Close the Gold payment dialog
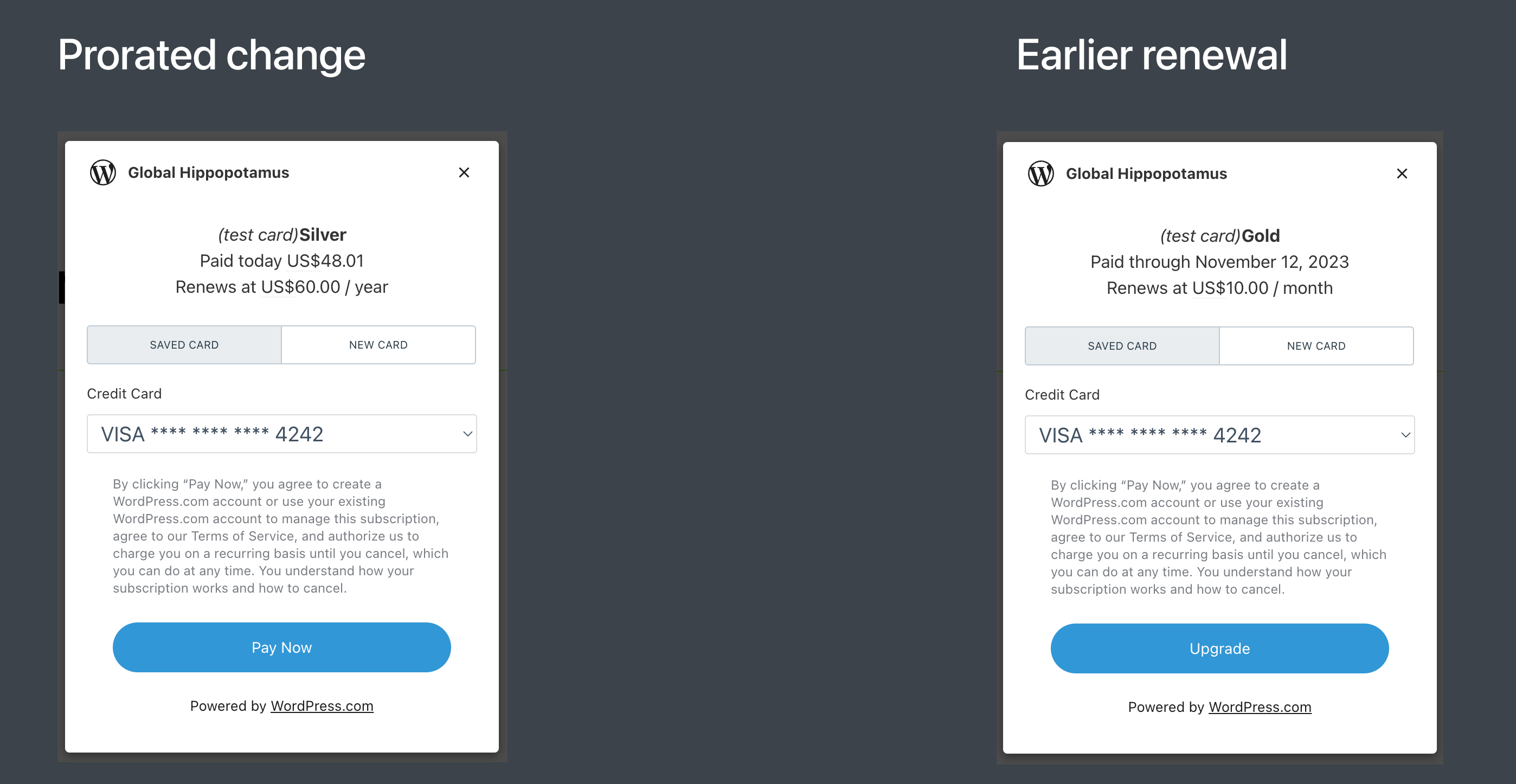This screenshot has height=784, width=1516. 1403,173
